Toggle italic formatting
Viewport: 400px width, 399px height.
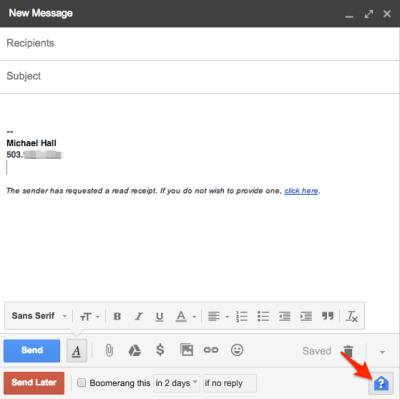point(138,316)
